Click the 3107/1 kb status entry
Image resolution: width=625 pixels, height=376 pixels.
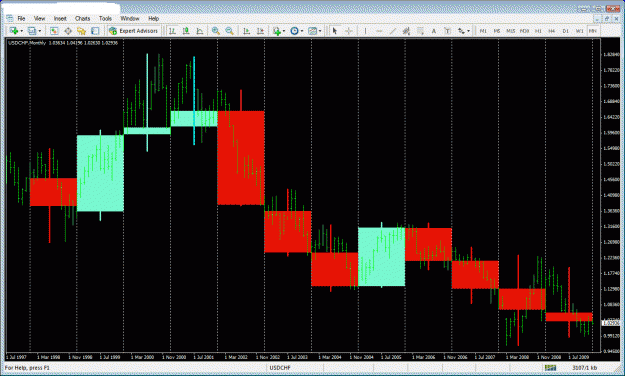click(x=584, y=368)
